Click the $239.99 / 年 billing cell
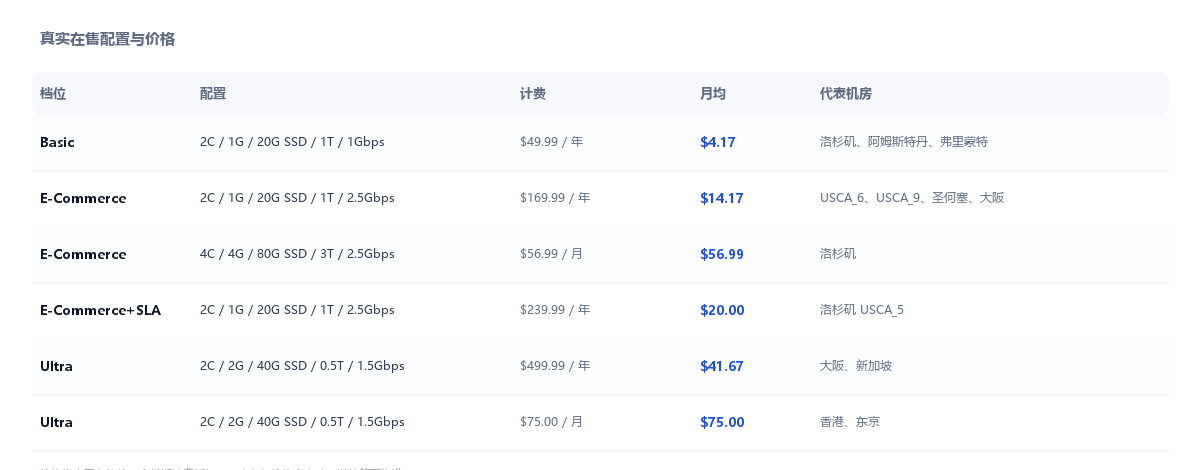The image size is (1200, 470). tap(555, 310)
